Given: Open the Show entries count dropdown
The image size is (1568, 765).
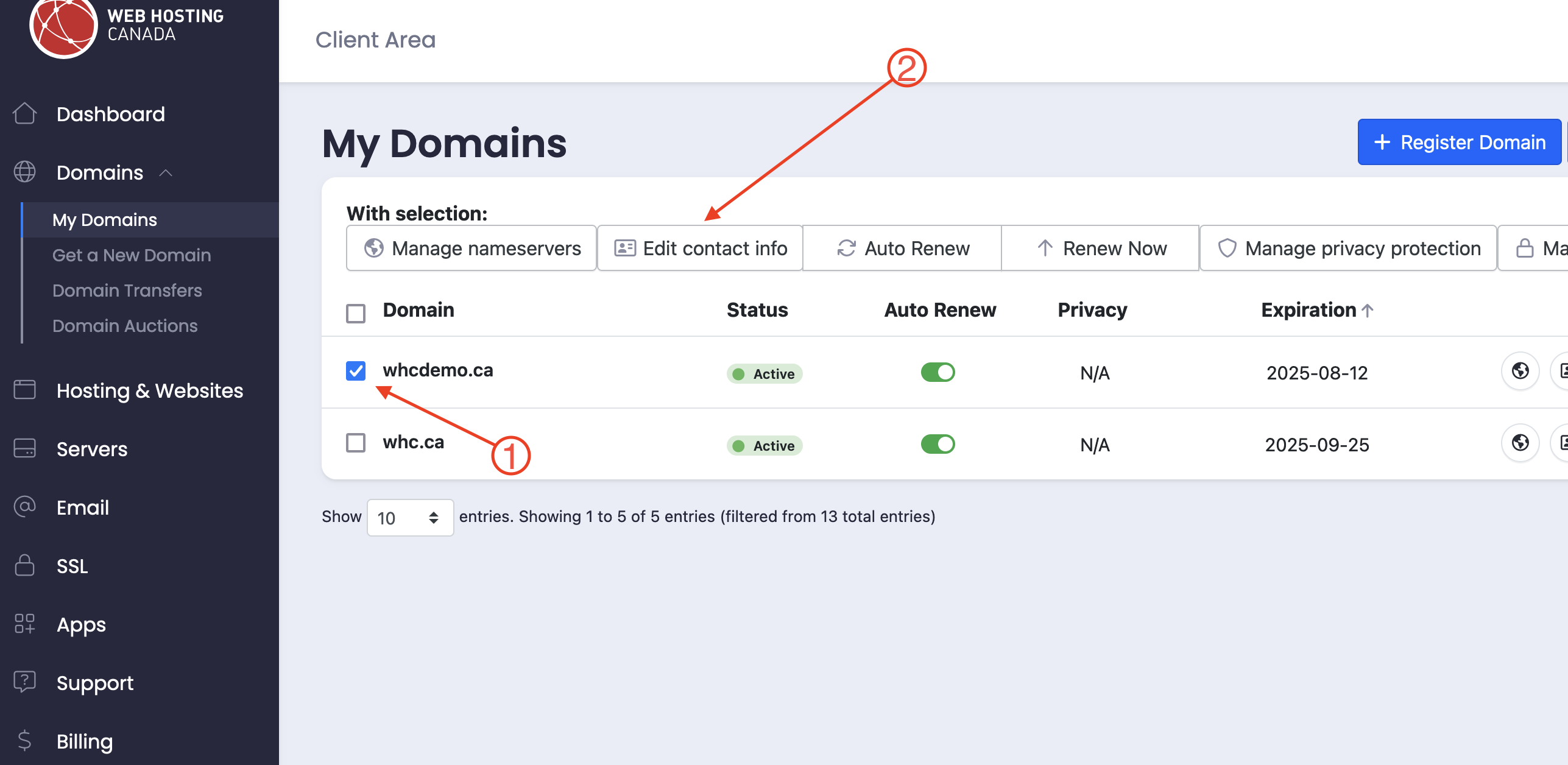Looking at the screenshot, I should (x=411, y=518).
